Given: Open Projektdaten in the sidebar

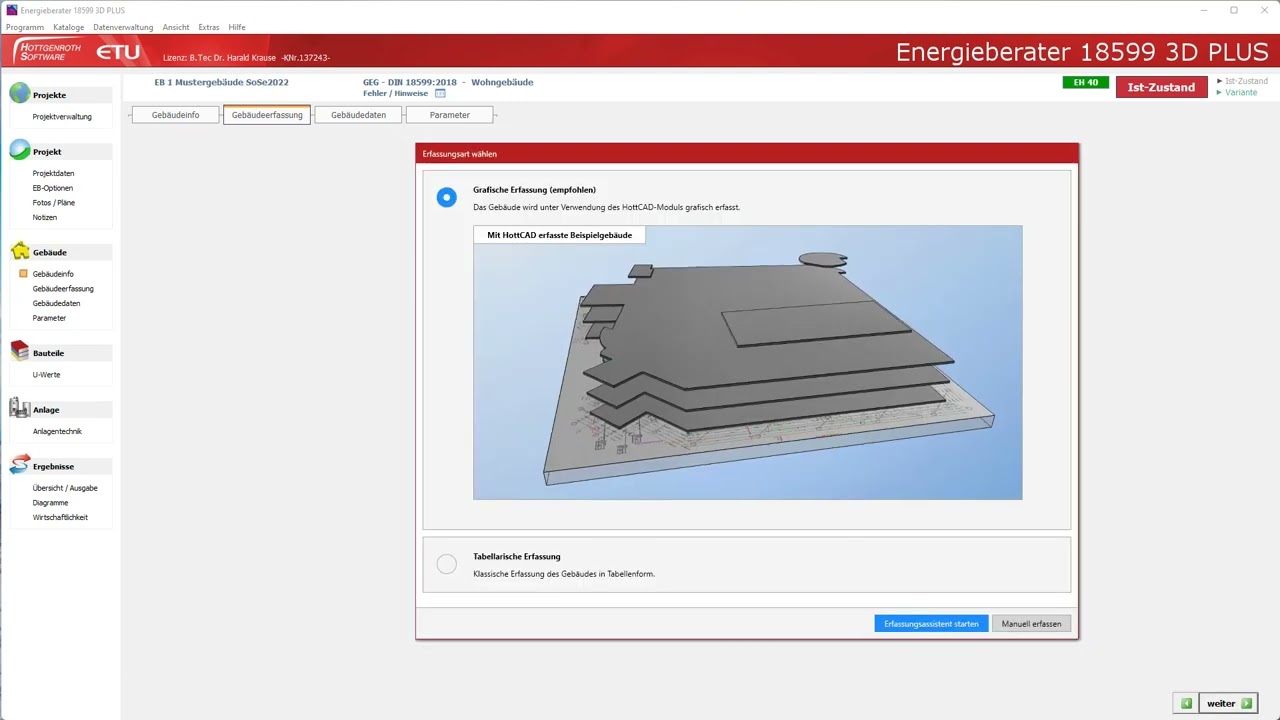Looking at the screenshot, I should pos(53,174).
